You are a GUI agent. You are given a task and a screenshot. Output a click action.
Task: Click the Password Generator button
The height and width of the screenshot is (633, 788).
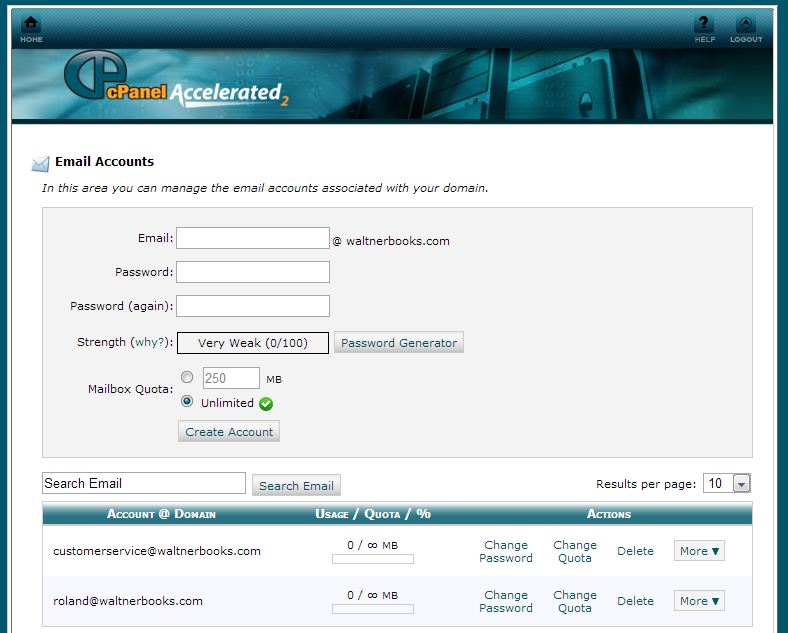click(x=399, y=343)
